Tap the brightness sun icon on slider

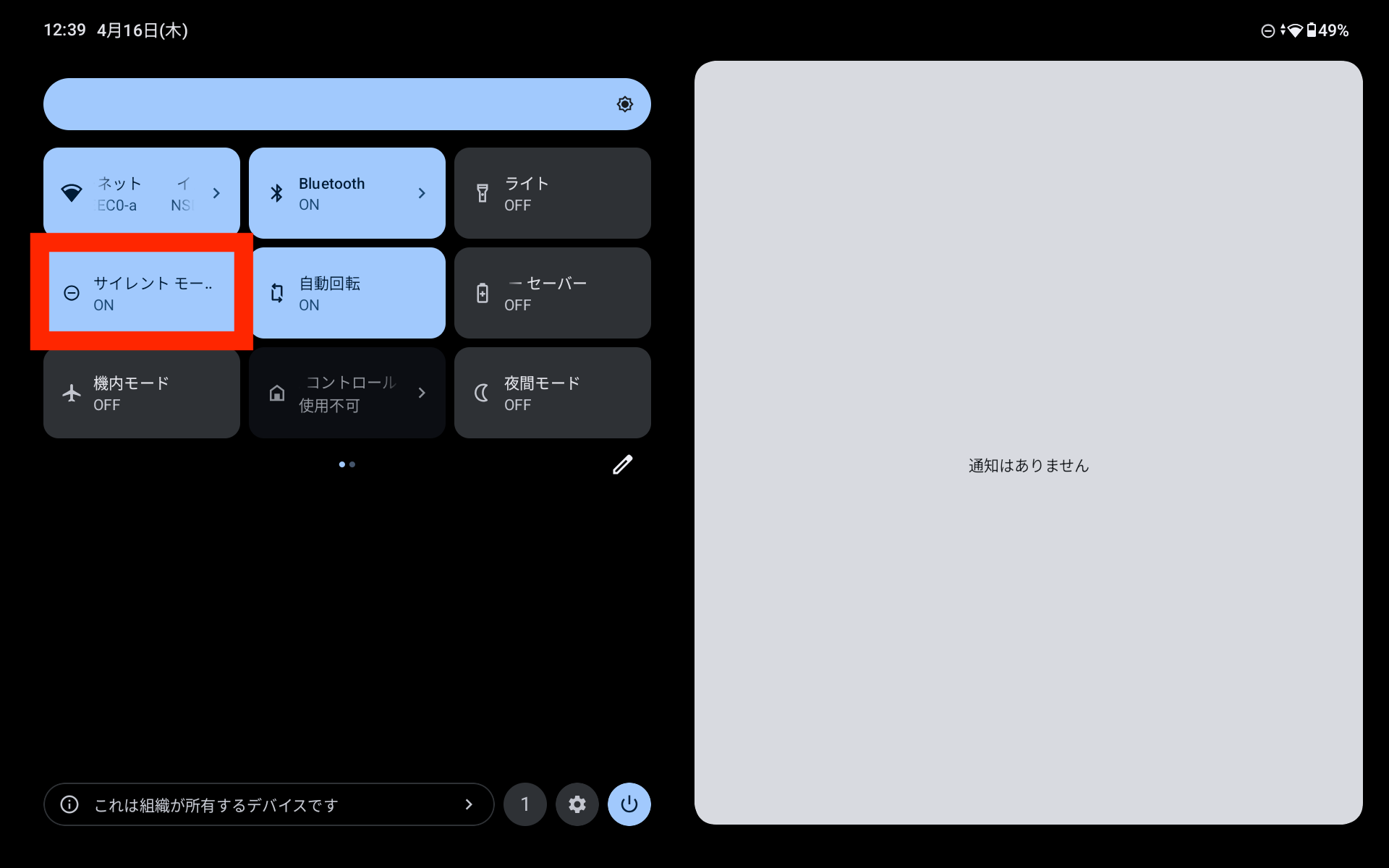(625, 104)
